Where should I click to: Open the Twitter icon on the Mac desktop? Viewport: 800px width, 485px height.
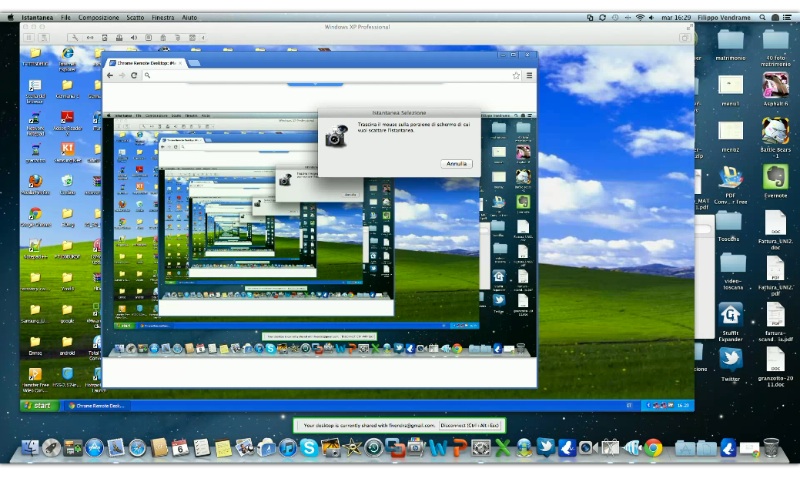coord(731,358)
